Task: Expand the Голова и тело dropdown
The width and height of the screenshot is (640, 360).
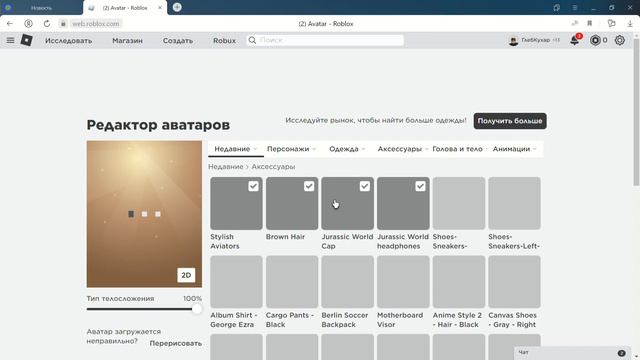Action: pyautogui.click(x=460, y=149)
